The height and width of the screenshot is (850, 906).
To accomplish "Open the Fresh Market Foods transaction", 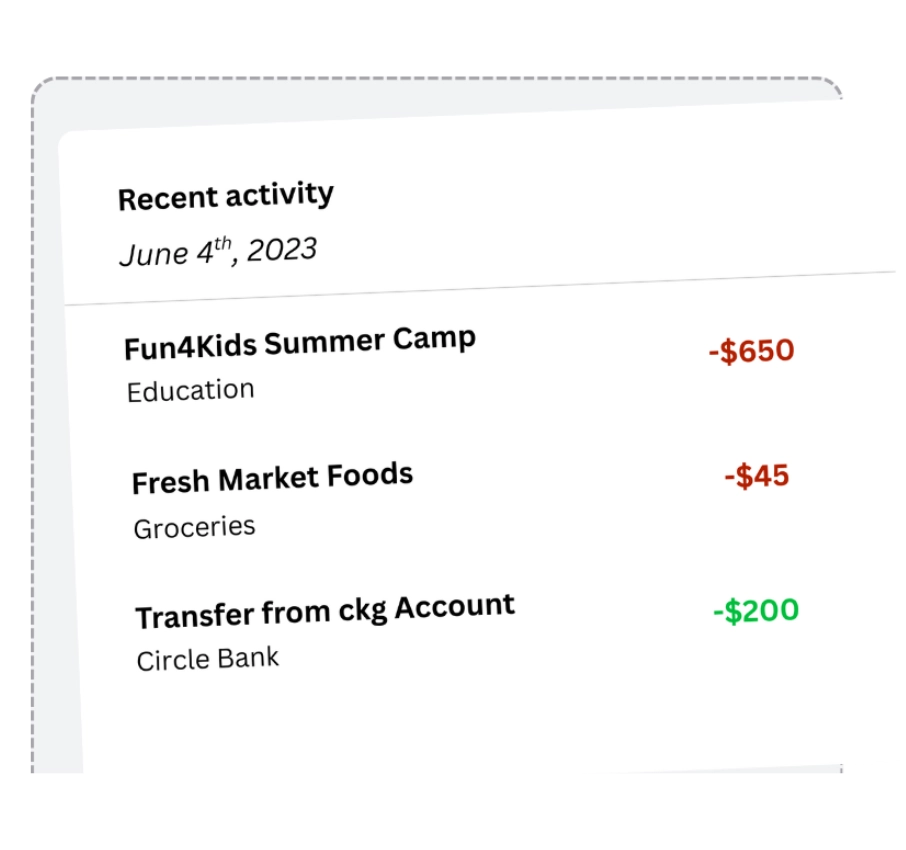I will click(x=272, y=479).
